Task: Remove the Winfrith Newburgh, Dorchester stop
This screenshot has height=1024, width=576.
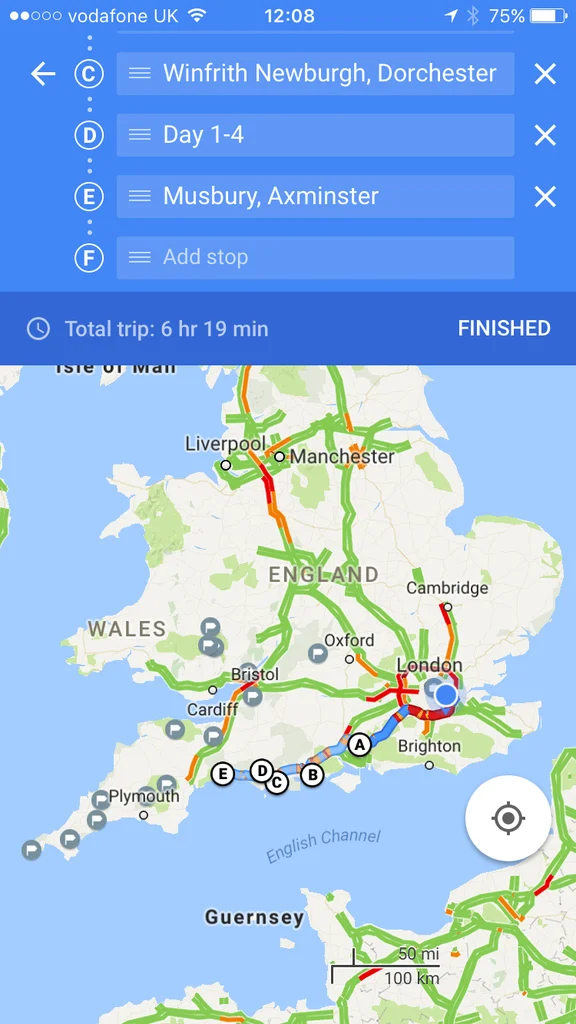Action: tap(545, 74)
